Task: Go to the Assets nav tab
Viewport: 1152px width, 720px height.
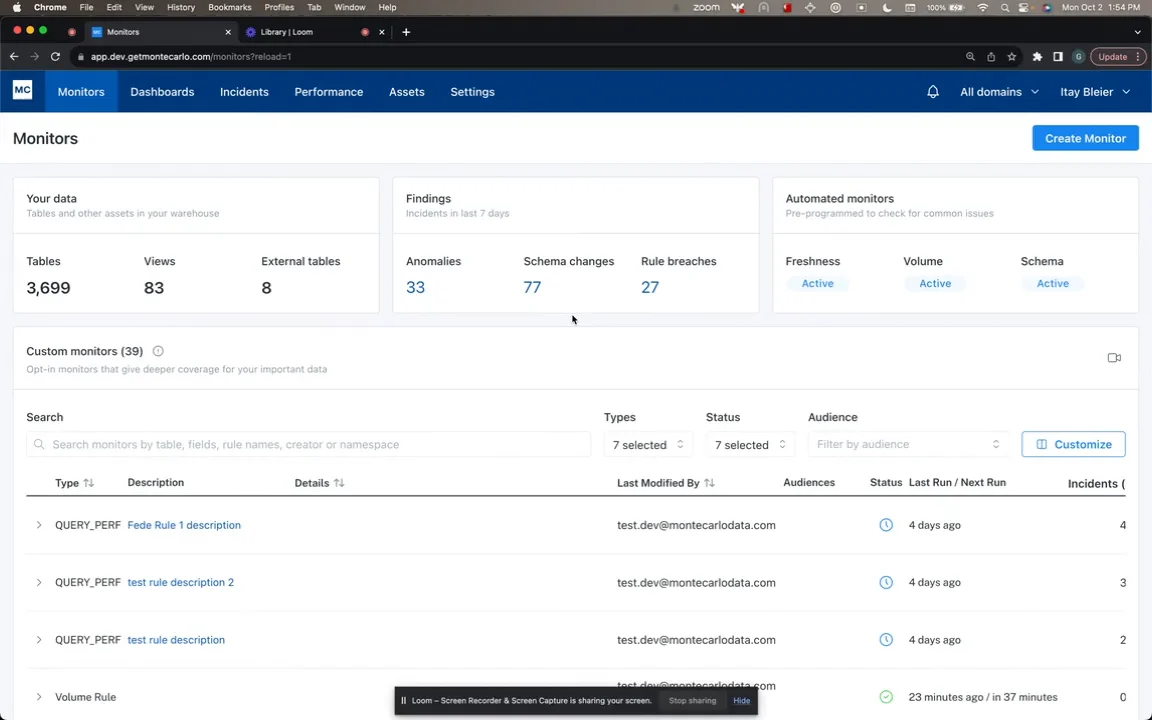Action: (x=406, y=92)
